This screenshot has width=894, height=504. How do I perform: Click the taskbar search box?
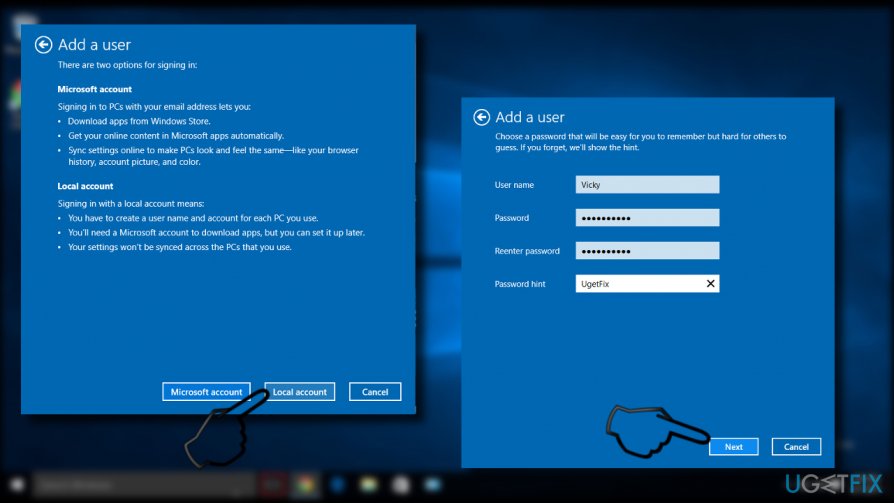tap(140, 486)
